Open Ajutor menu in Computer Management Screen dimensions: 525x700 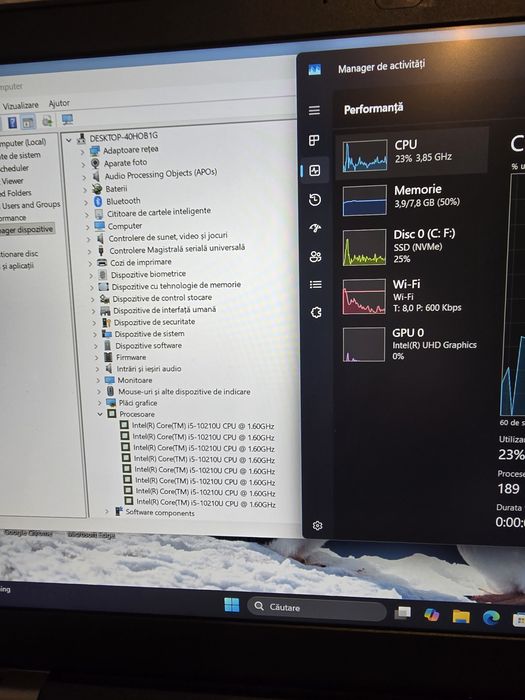click(59, 103)
